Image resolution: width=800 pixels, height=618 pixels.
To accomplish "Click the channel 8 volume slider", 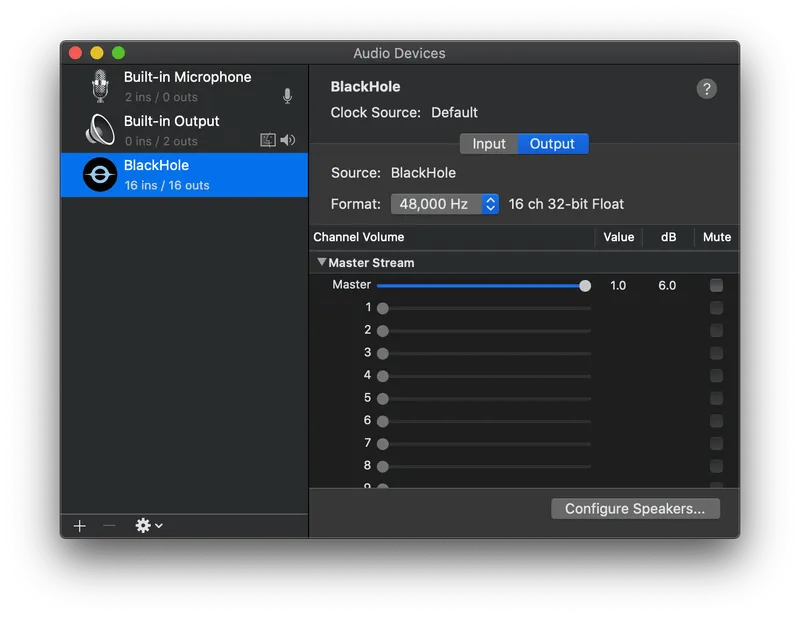I will [484, 466].
